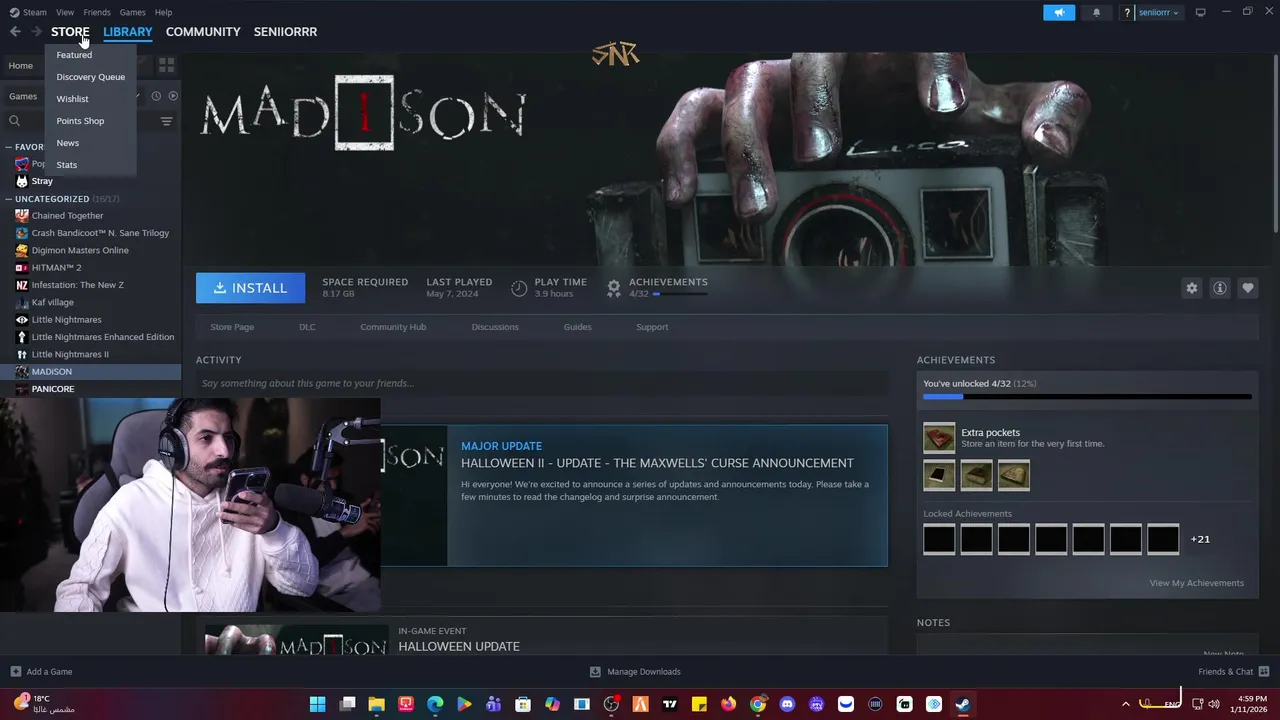Select Featured from Store dropdown
1280x720 pixels.
(74, 55)
